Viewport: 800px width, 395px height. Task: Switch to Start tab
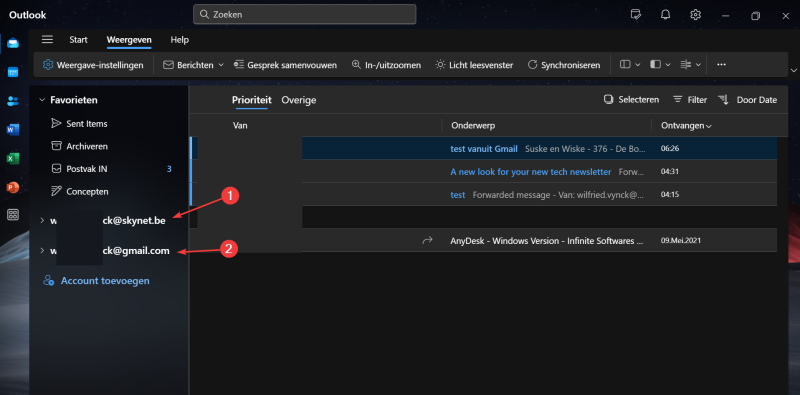[78, 40]
